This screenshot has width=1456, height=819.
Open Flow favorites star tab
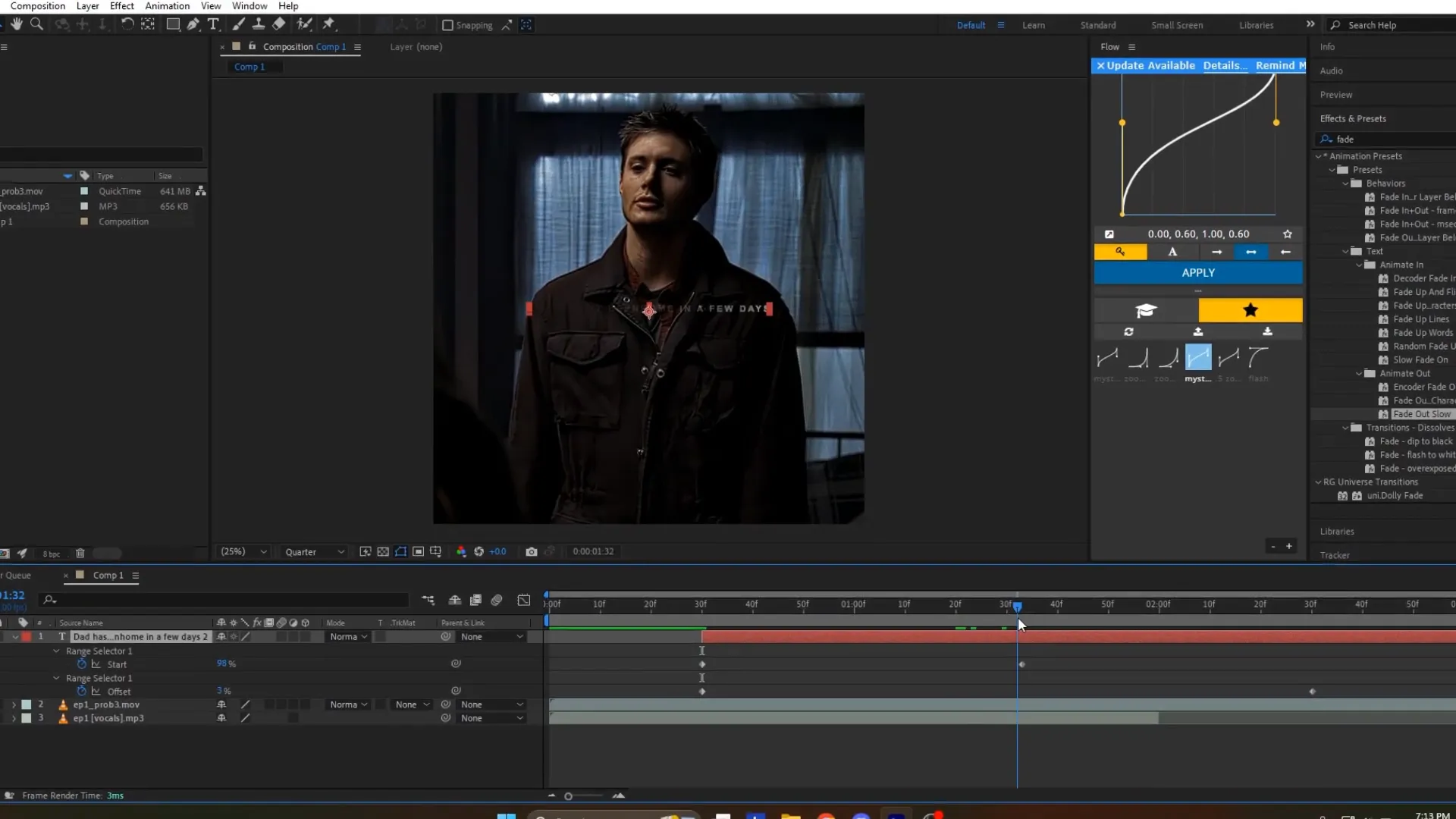pos(1250,310)
